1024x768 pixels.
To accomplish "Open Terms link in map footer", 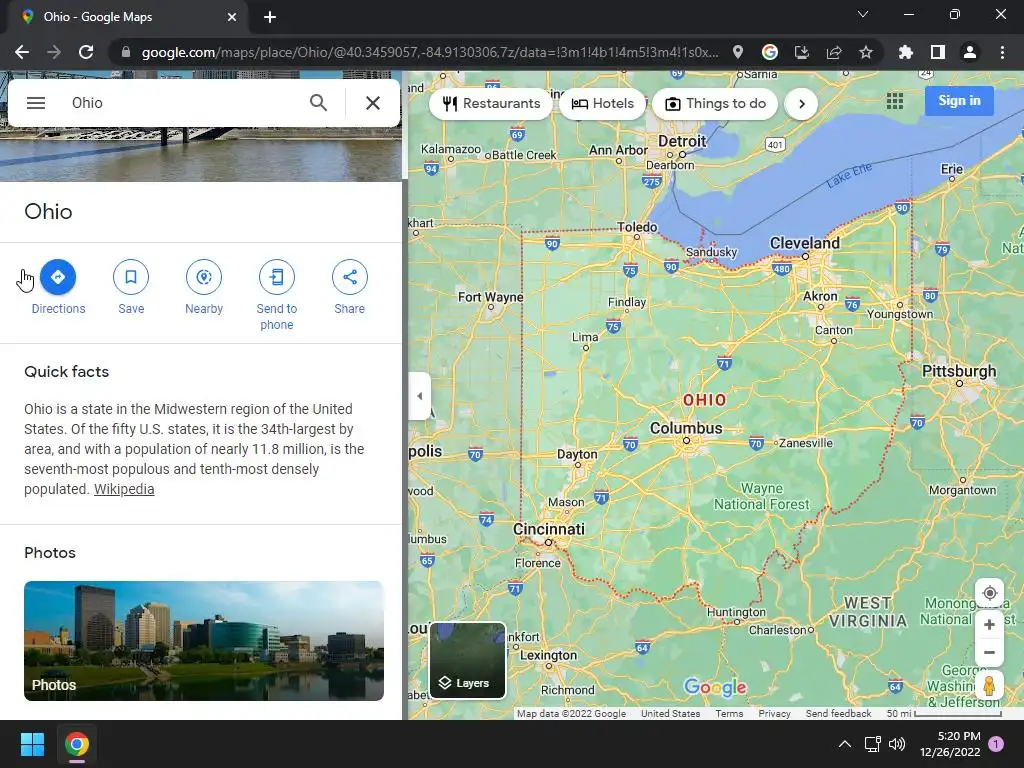I will (729, 714).
